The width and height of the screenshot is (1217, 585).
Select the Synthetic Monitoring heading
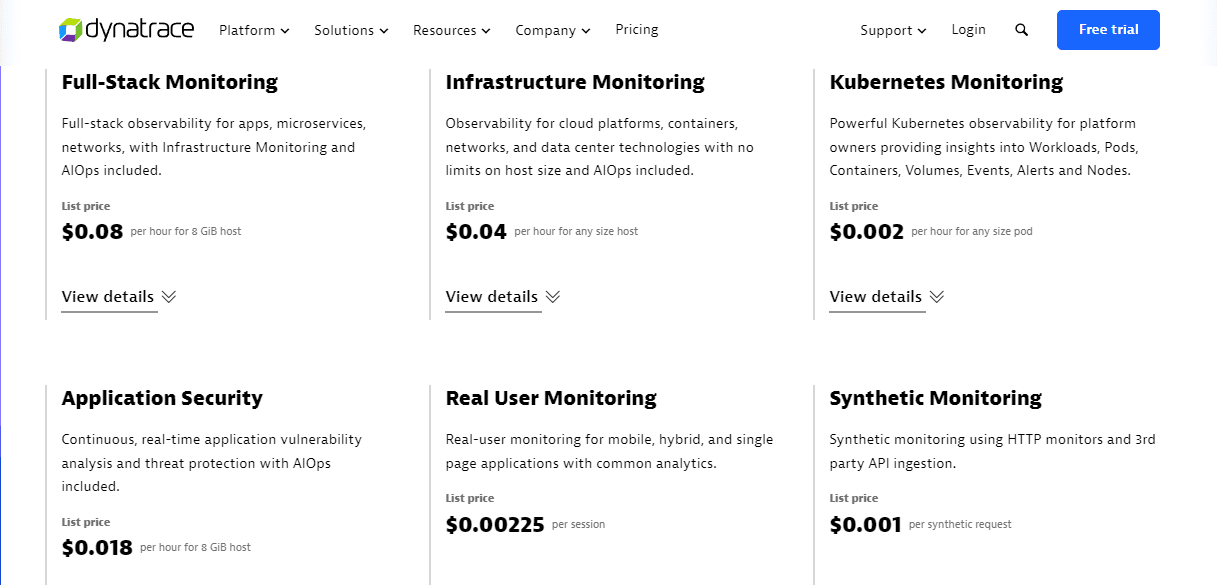(936, 398)
